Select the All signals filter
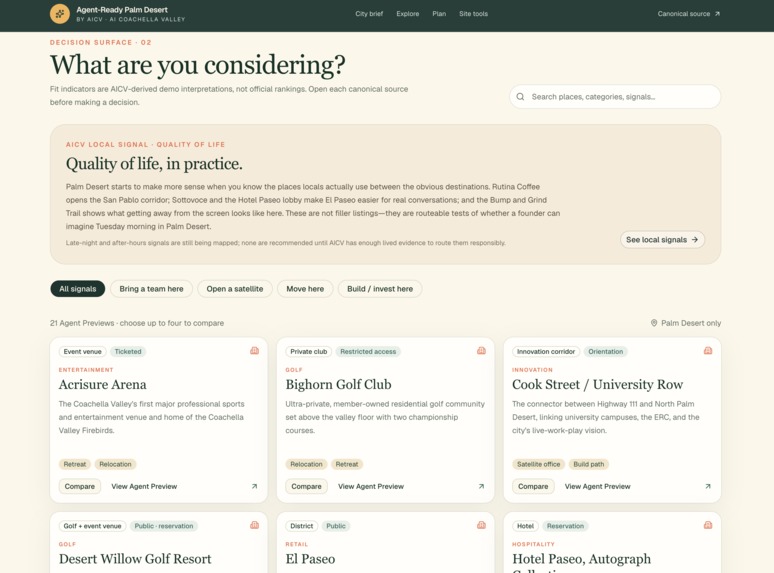Screen dimensions: 774x573 point(77,289)
